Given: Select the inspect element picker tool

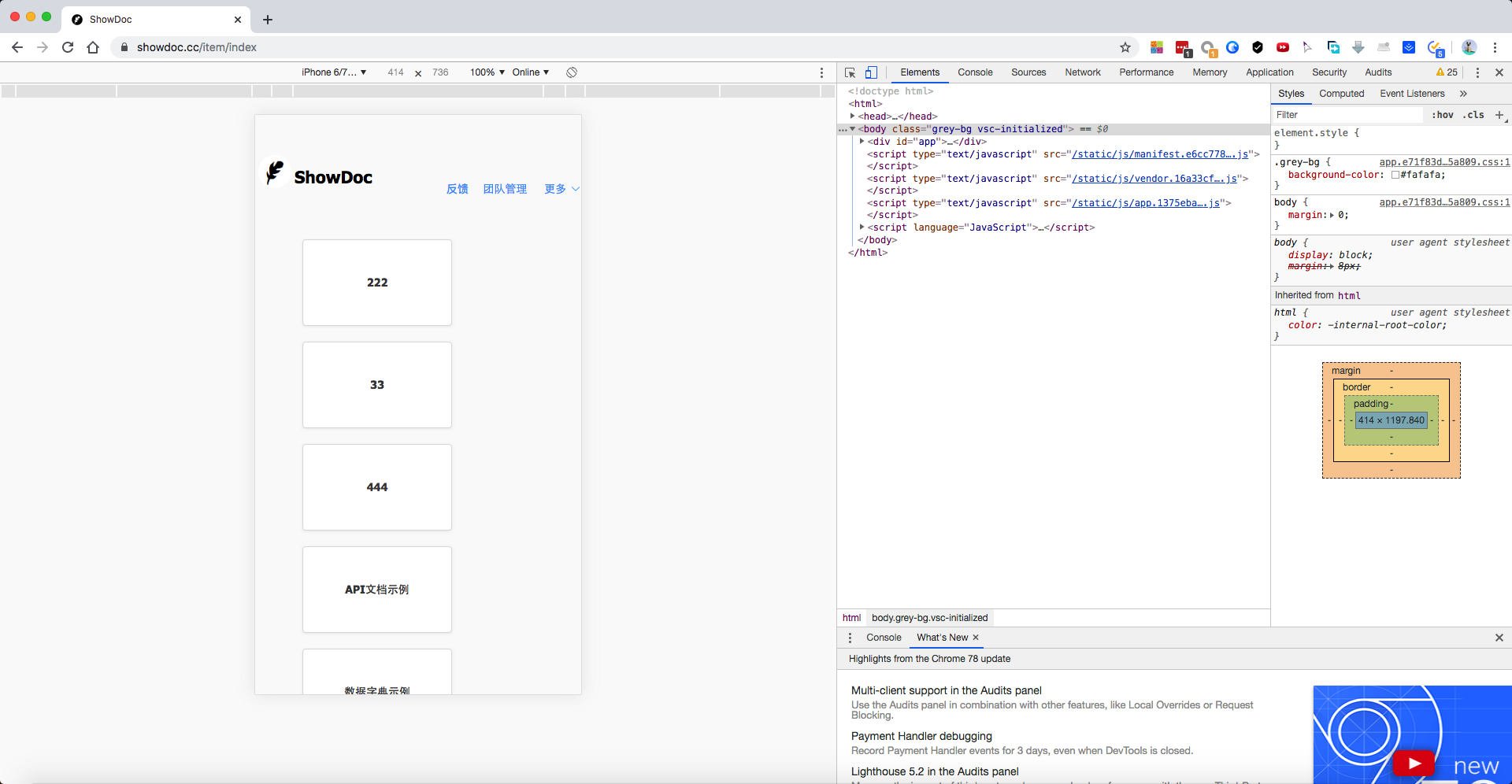Looking at the screenshot, I should tap(849, 72).
